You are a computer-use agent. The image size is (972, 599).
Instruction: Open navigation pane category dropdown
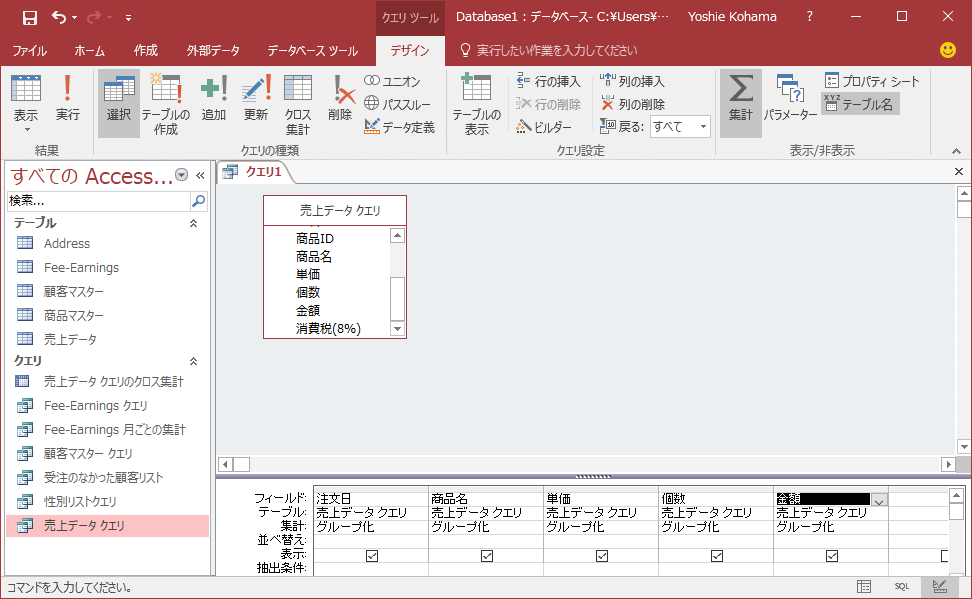click(x=182, y=175)
